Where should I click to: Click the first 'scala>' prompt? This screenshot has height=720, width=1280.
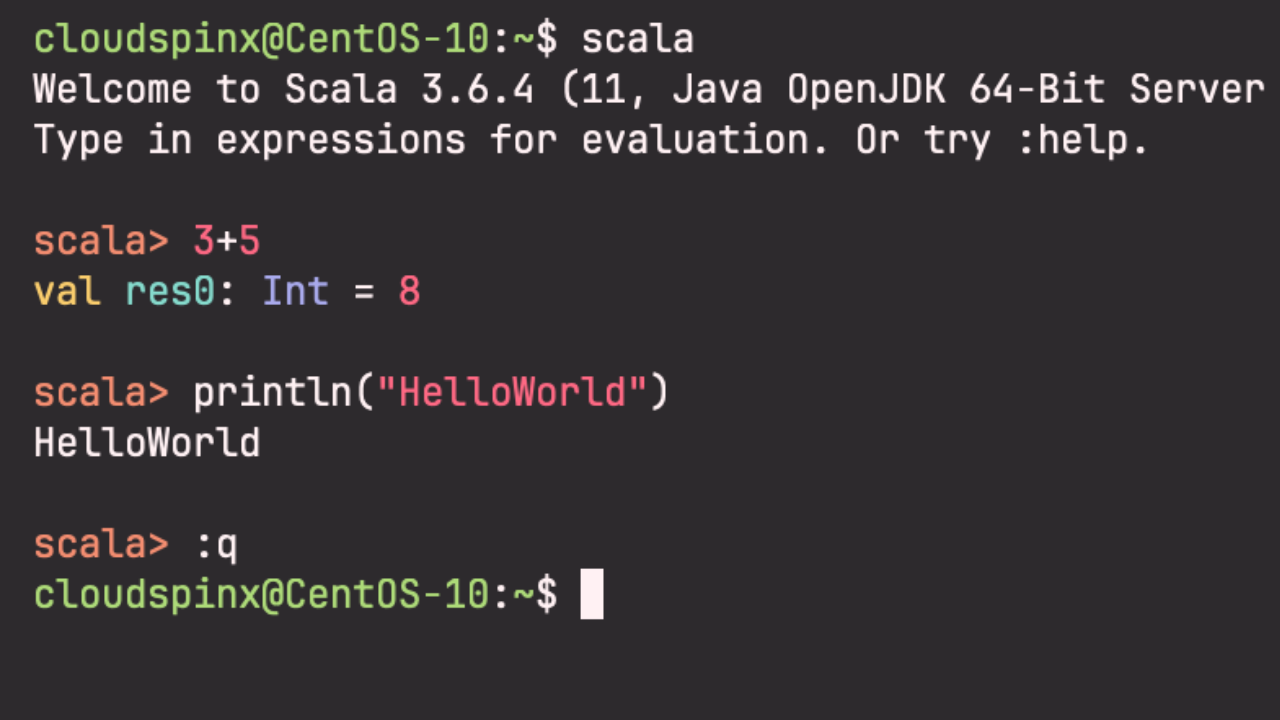click(x=102, y=241)
